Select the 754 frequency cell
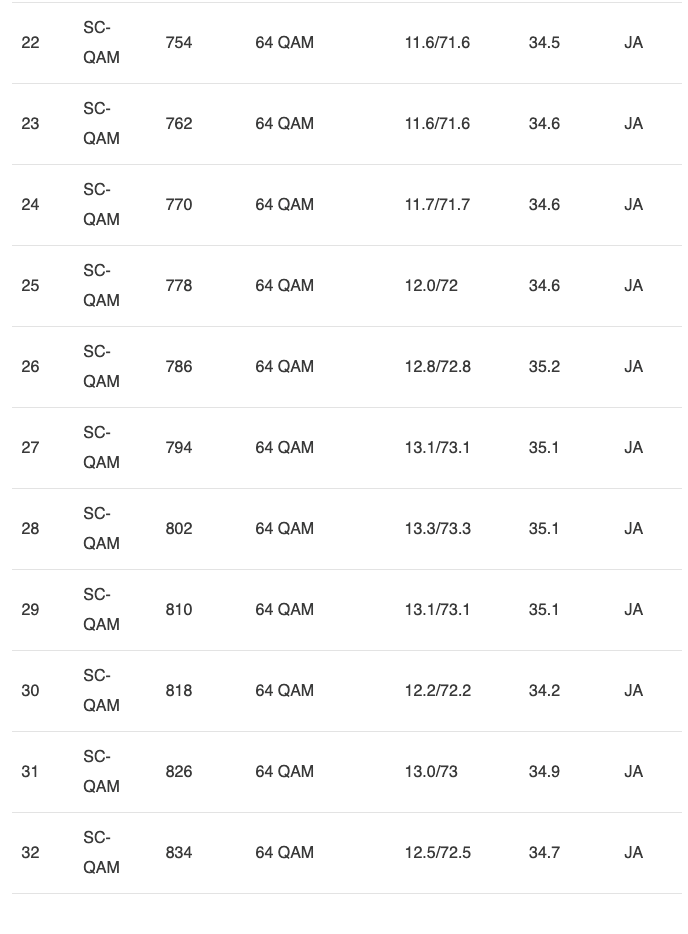Screen dimensions: 688x934 tap(179, 43)
